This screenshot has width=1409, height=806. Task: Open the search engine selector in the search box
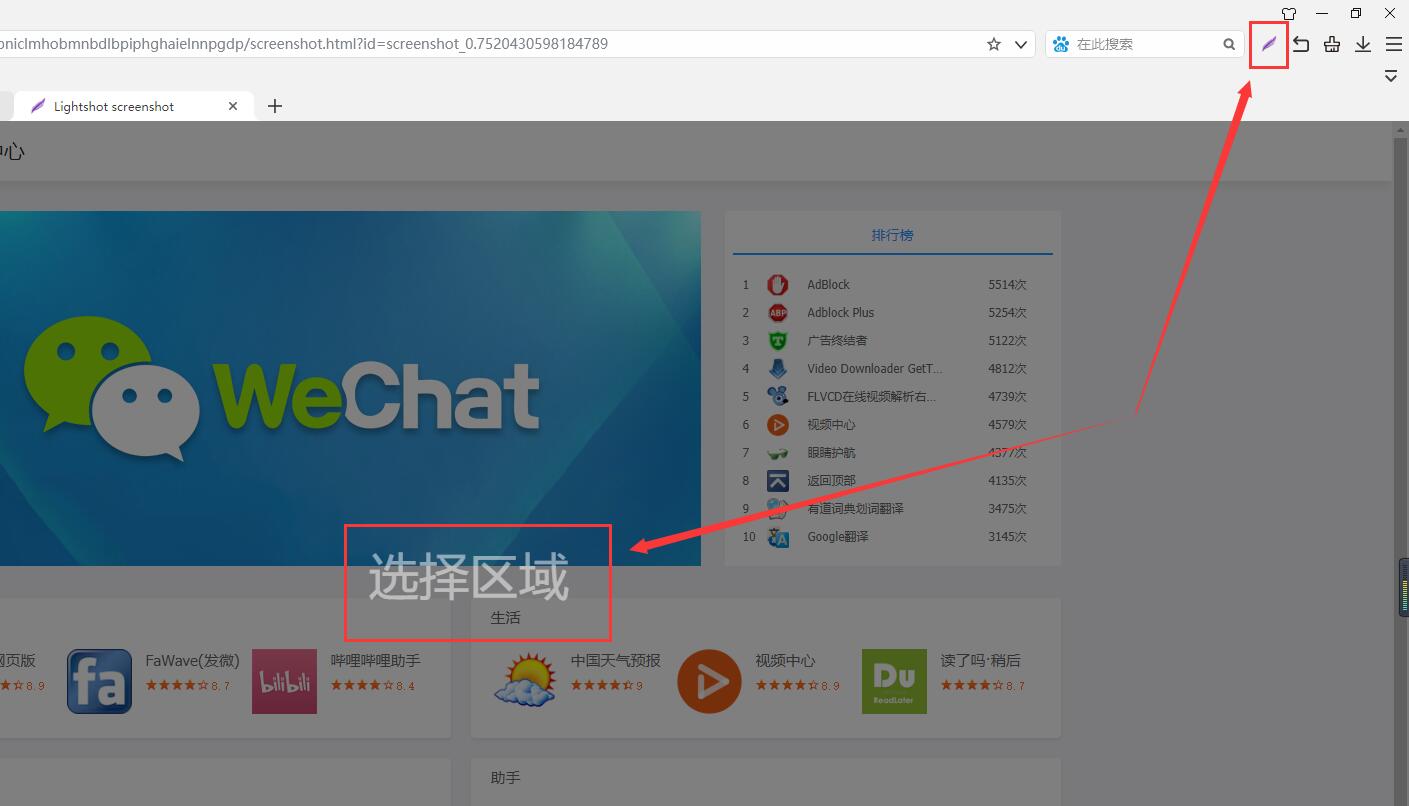click(1059, 44)
